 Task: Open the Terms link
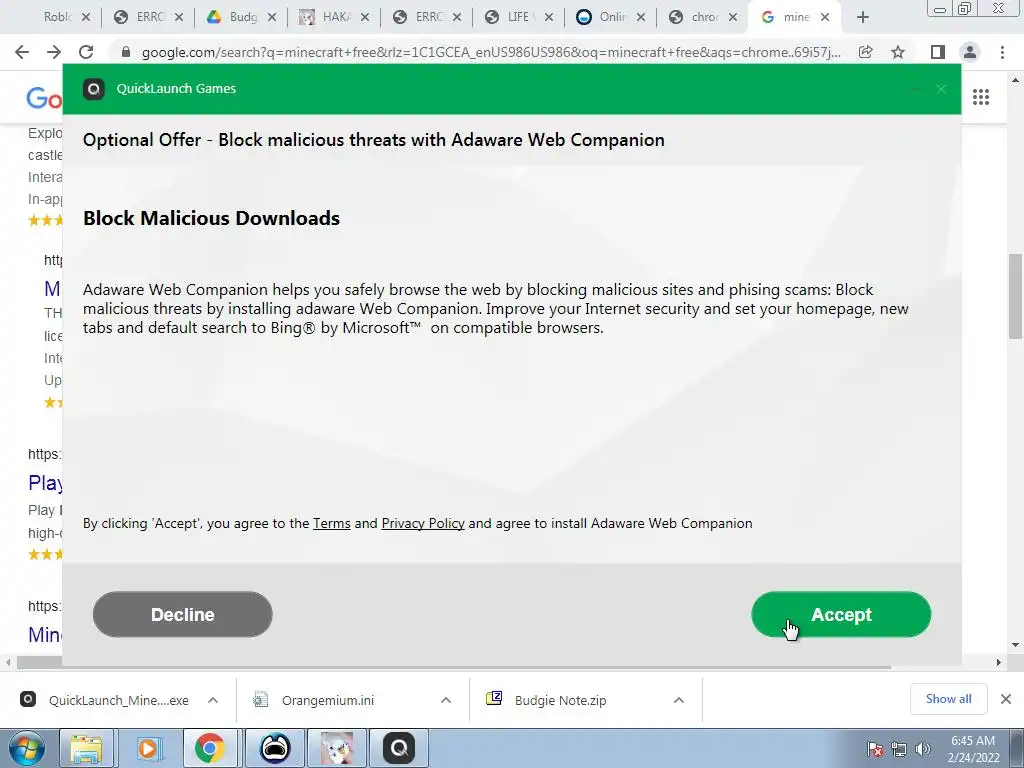[332, 523]
